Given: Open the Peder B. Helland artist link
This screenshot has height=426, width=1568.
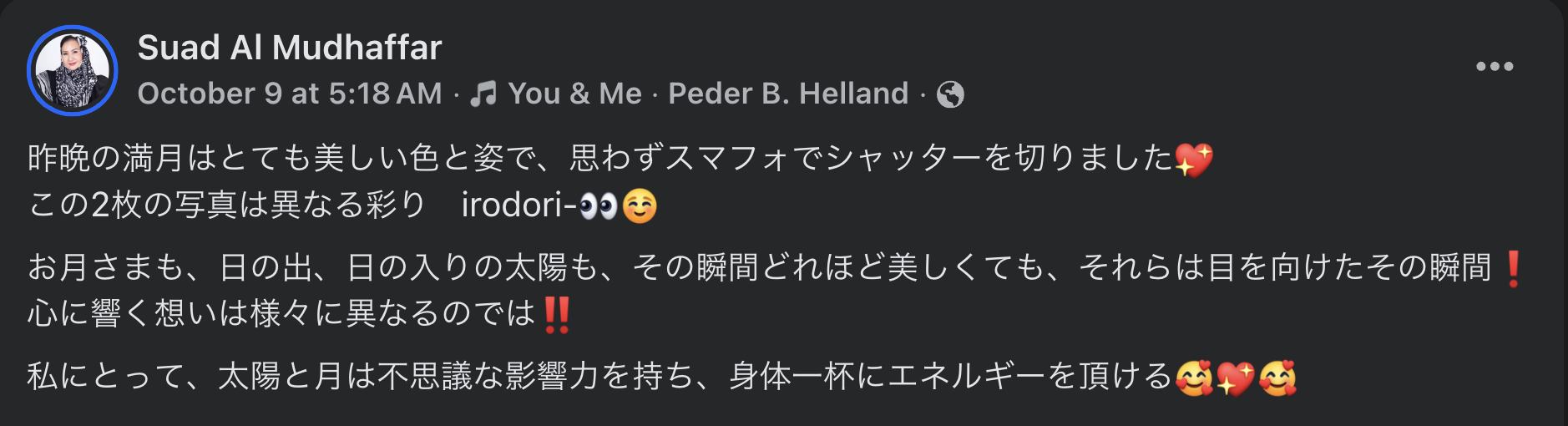Looking at the screenshot, I should click(x=788, y=94).
